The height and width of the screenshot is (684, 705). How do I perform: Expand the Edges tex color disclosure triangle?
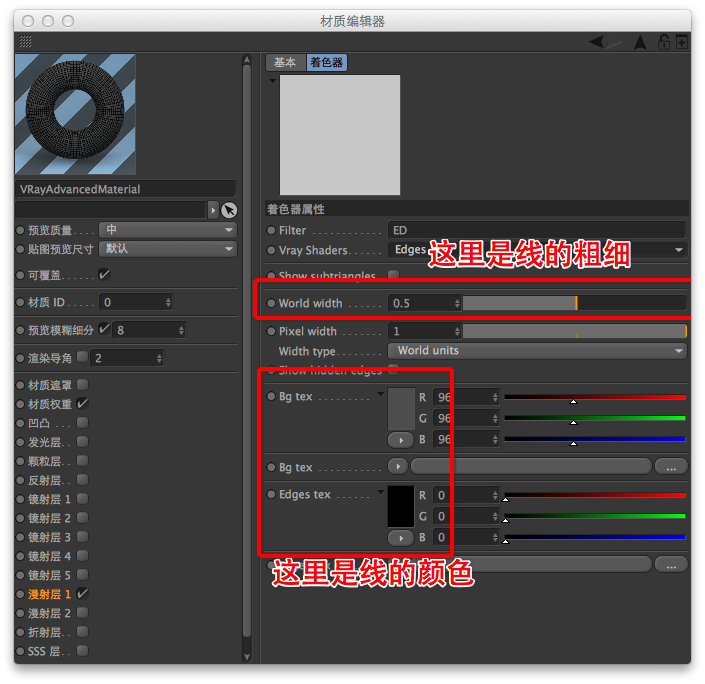[x=380, y=492]
